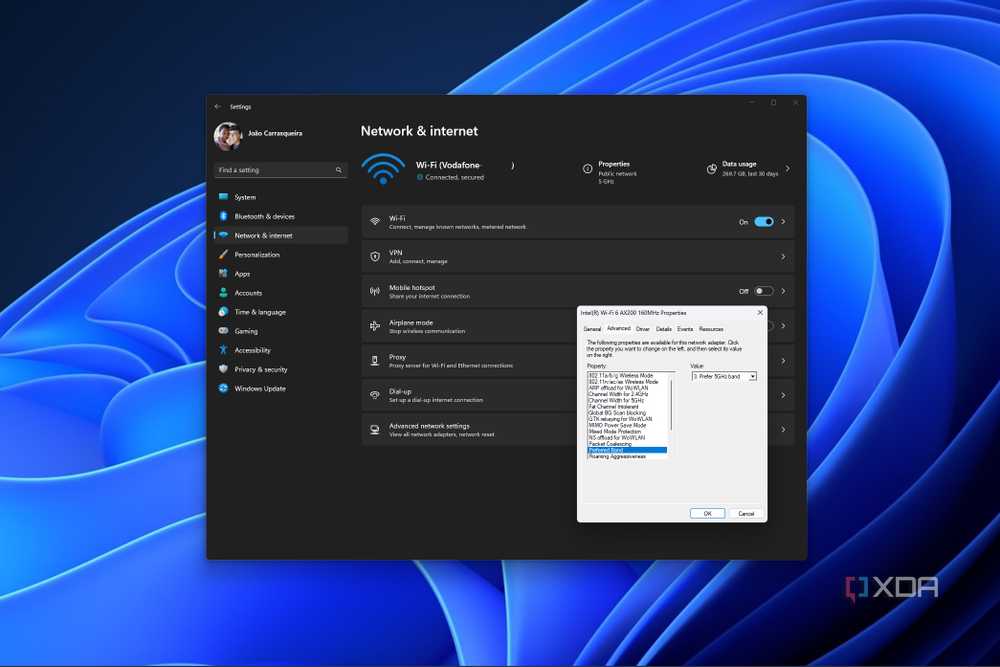
Task: Open the Time & language globe icon
Action: pos(223,312)
